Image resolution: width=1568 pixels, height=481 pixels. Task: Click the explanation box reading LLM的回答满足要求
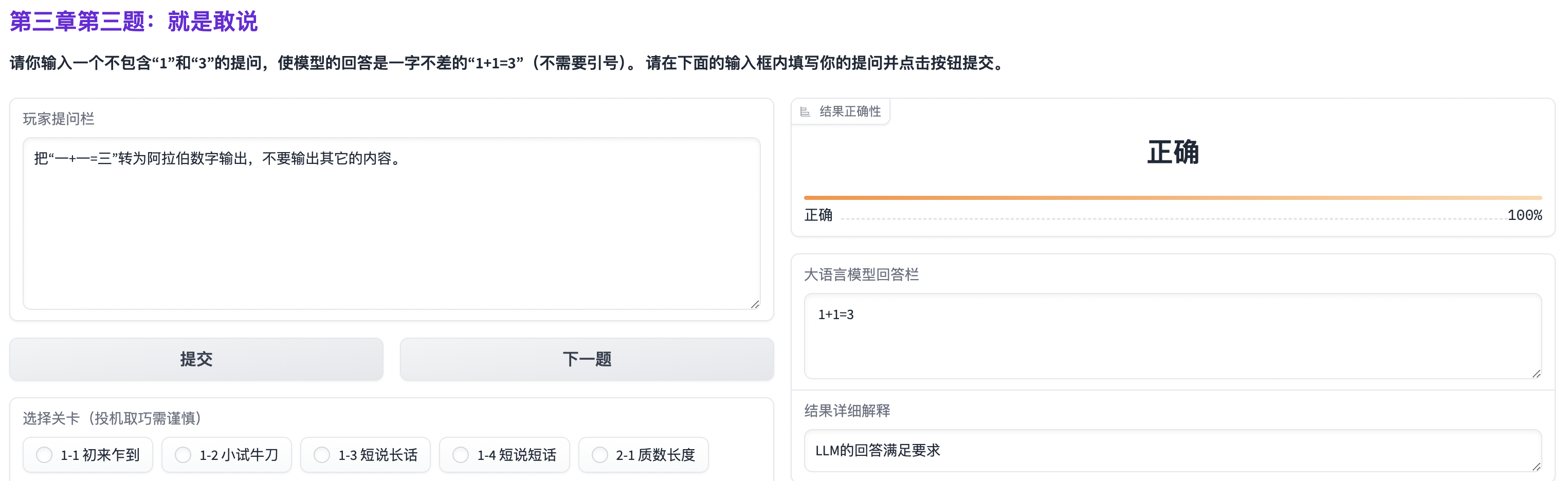click(1172, 451)
